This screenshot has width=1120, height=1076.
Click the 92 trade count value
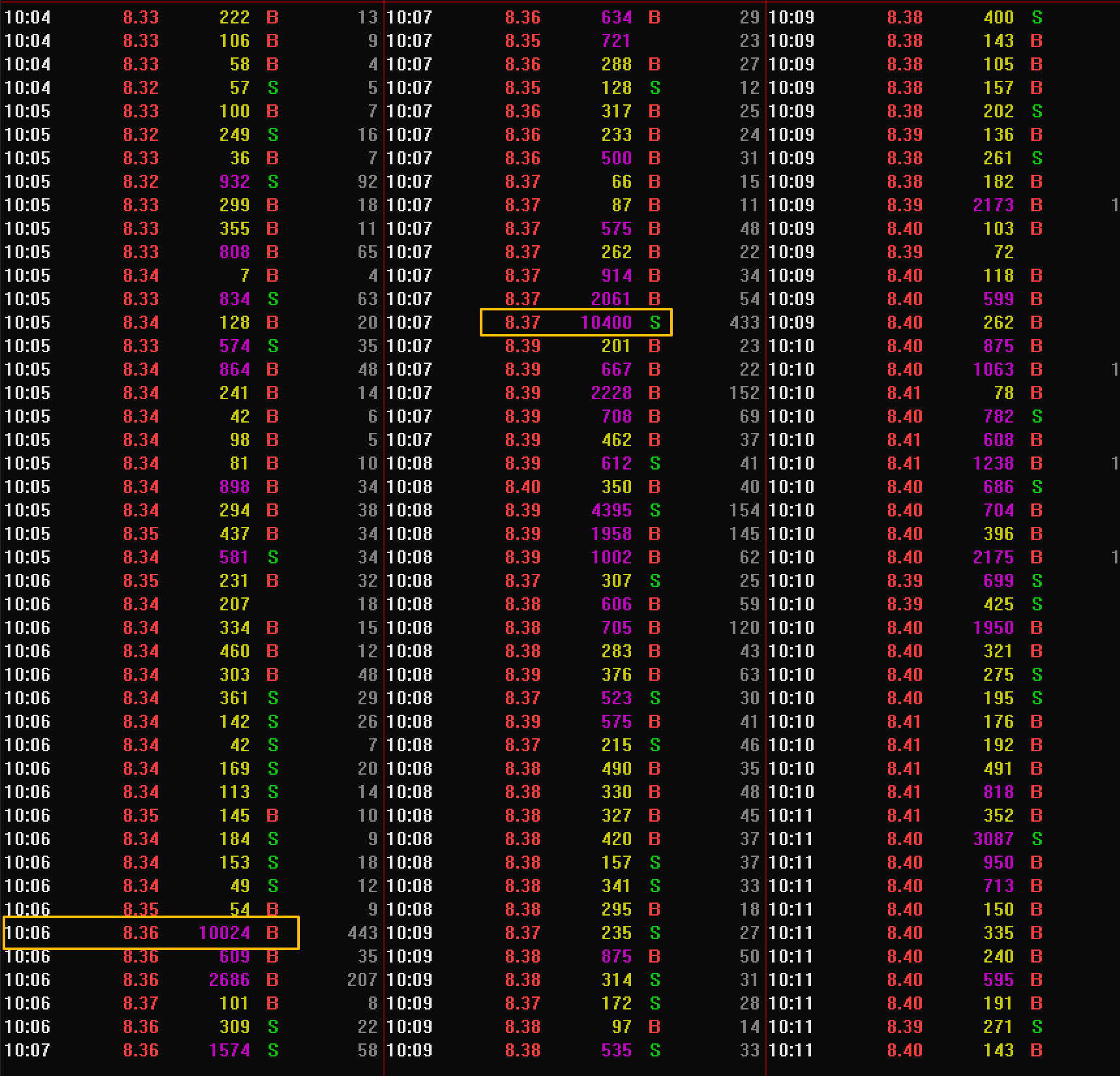pos(368,181)
